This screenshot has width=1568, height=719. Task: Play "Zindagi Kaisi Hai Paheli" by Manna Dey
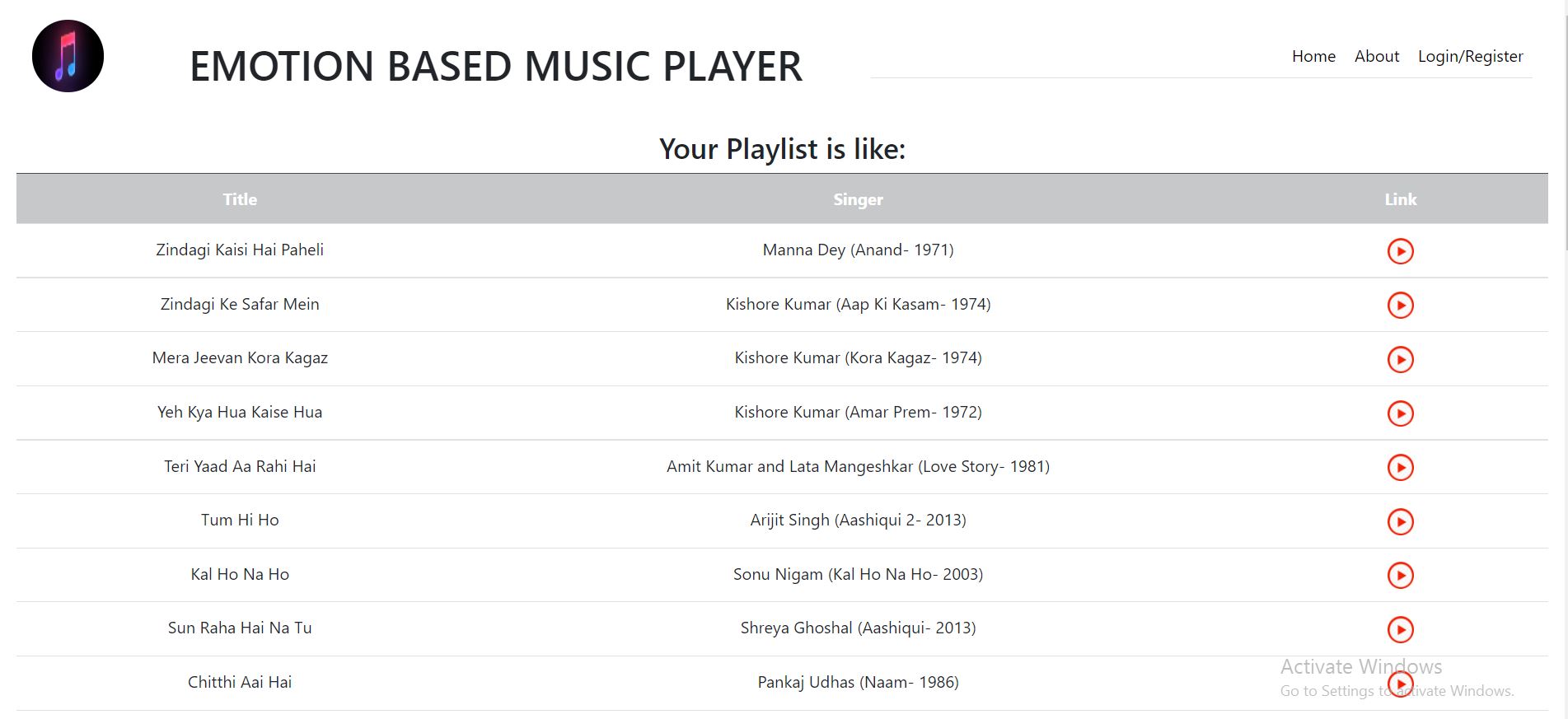(1400, 251)
